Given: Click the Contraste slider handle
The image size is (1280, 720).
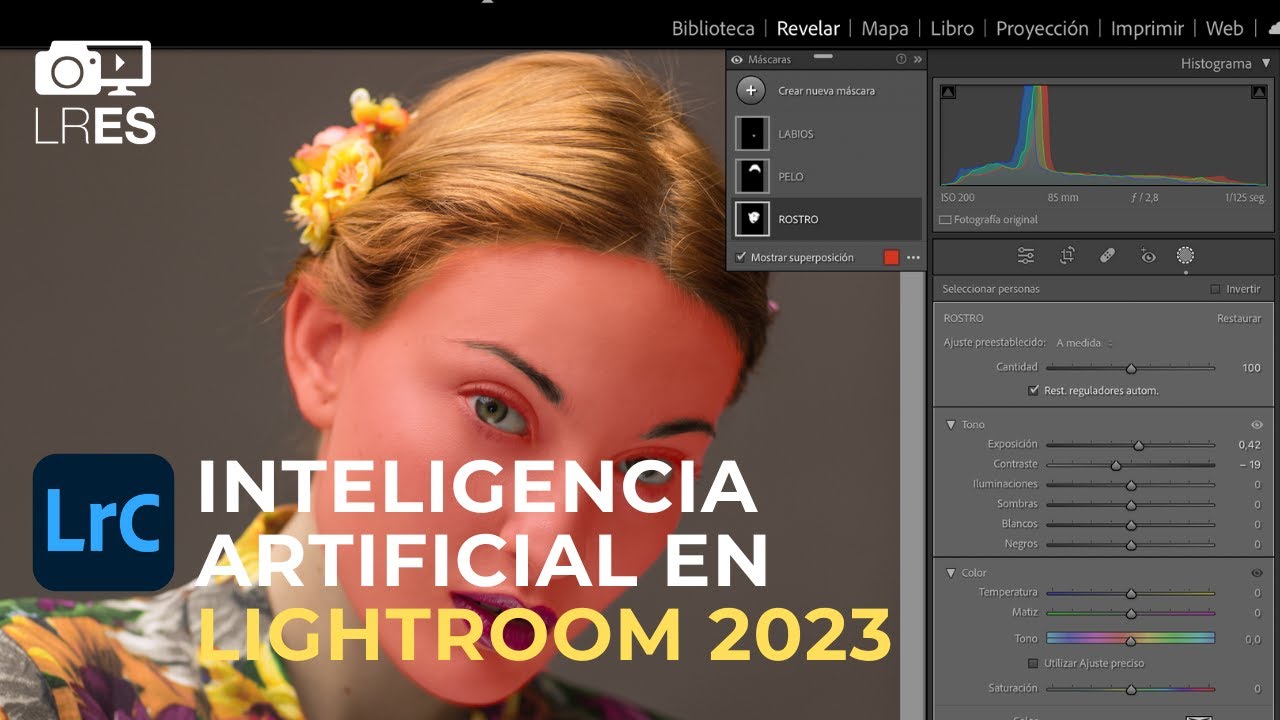Looking at the screenshot, I should pyautogui.click(x=1116, y=465).
